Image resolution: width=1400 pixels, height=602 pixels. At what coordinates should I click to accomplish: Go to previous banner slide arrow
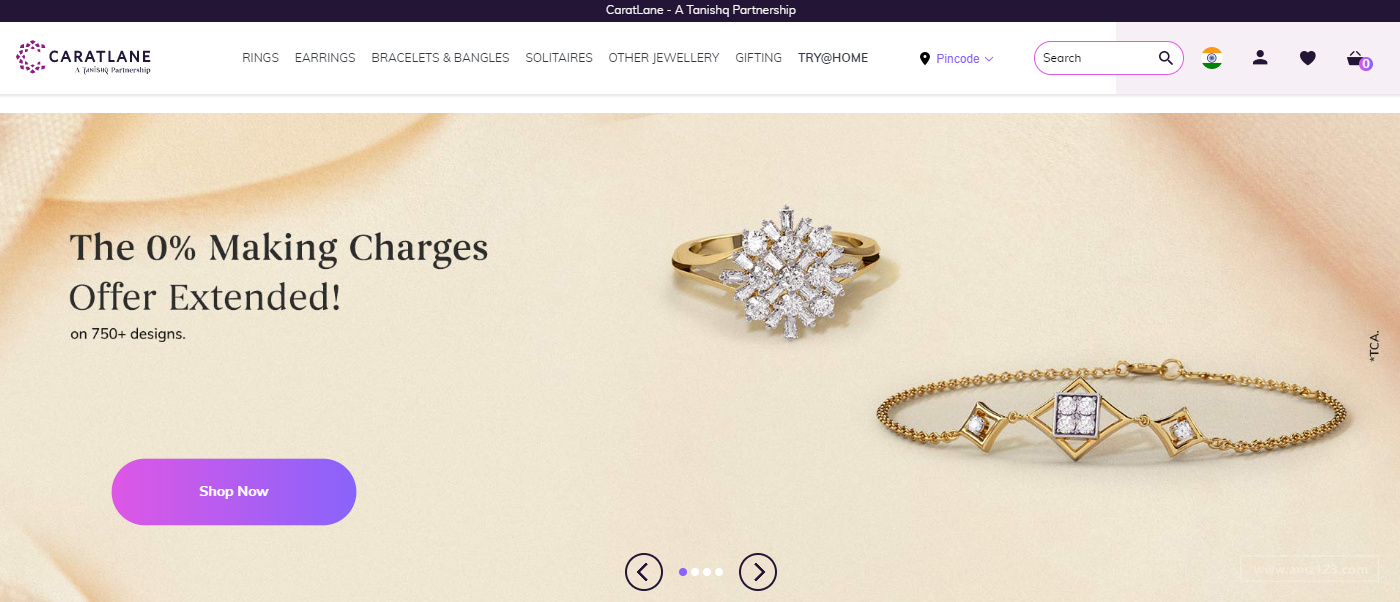[x=644, y=572]
